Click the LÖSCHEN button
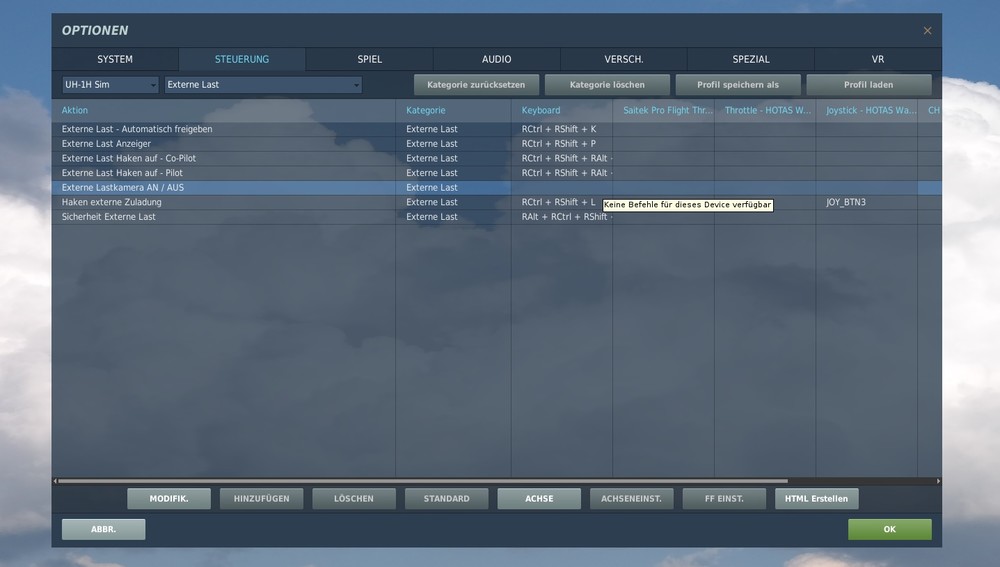 354,499
